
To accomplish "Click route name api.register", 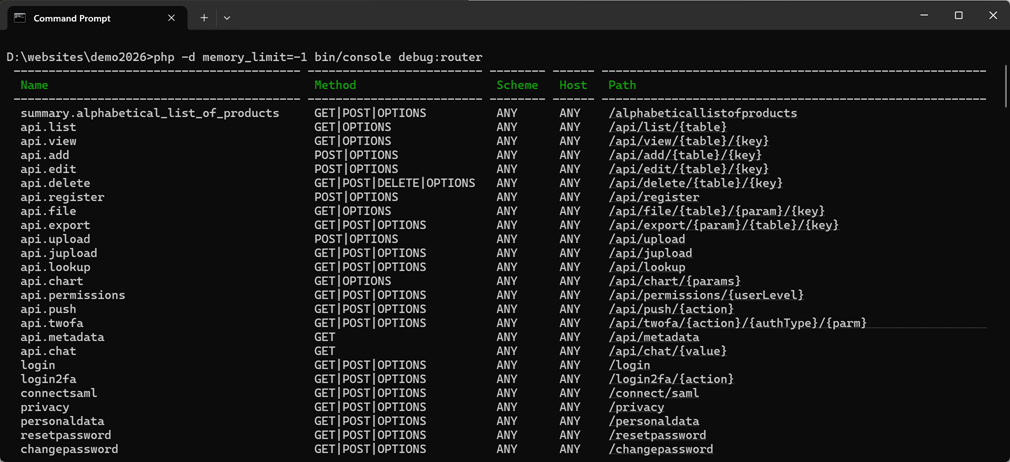I will [62, 197].
